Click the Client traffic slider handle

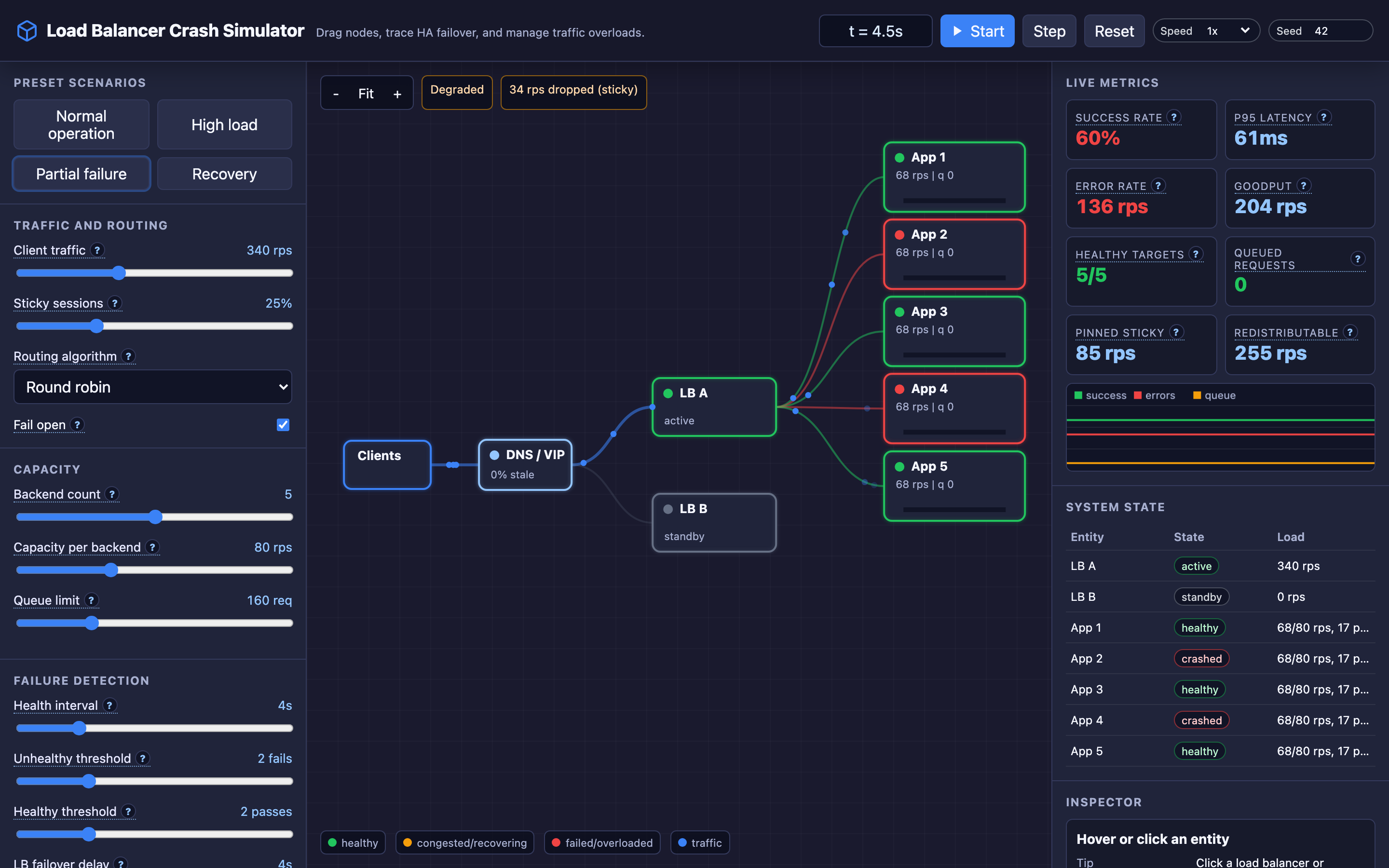119,273
